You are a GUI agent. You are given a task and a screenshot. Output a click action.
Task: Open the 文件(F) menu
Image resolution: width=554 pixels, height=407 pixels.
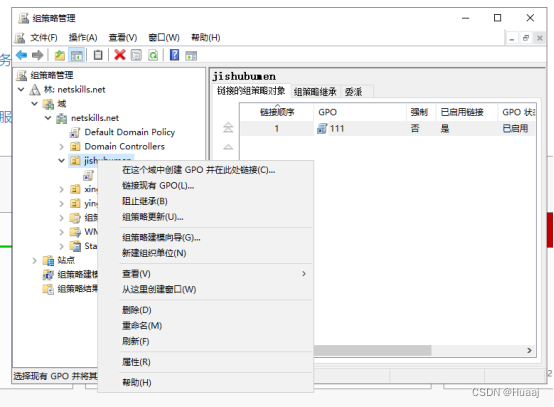pos(43,37)
